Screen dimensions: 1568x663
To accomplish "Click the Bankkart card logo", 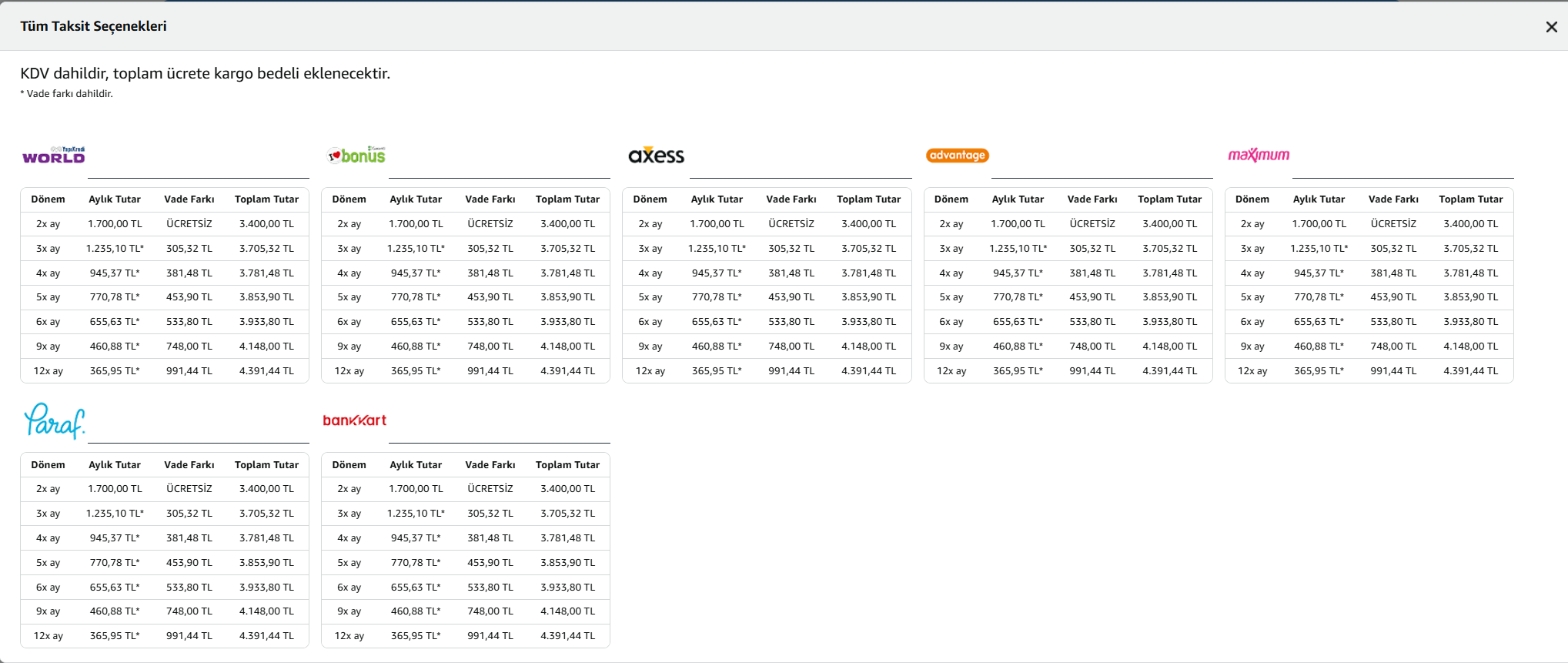I will (x=354, y=420).
